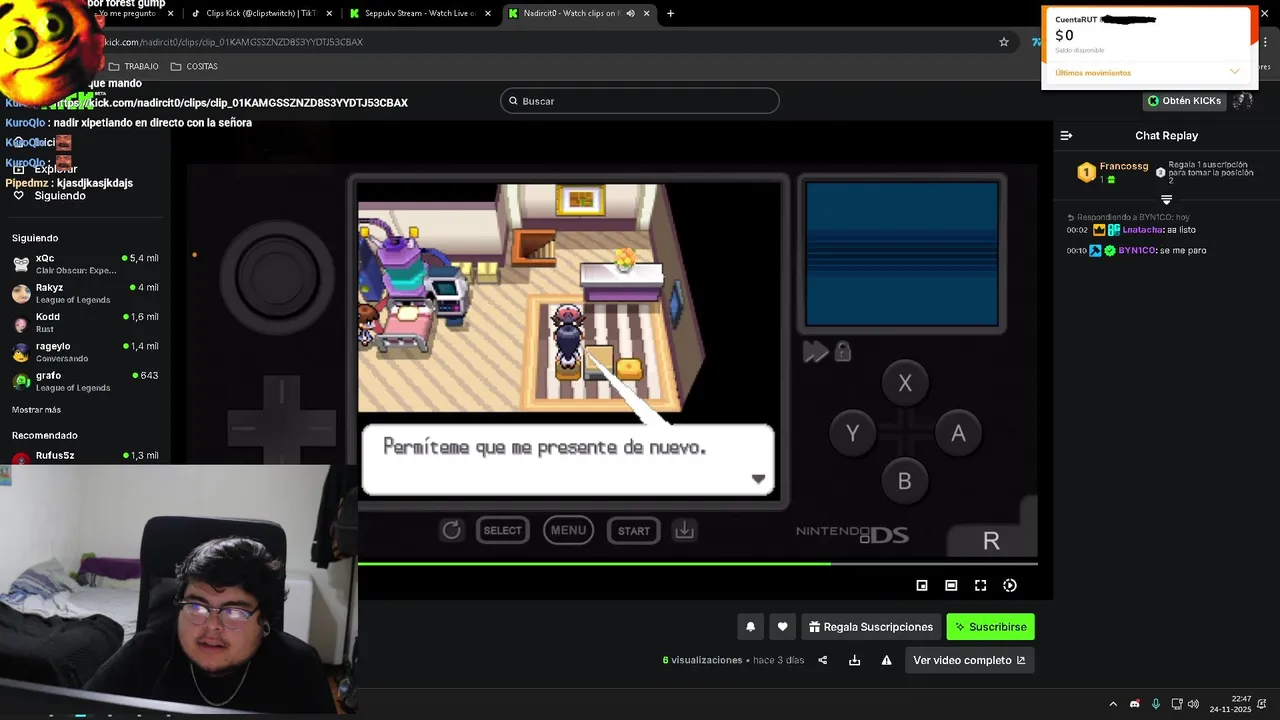Viewport: 1280px width, 720px height.
Task: Enter fullscreen on the video player
Action: (981, 585)
